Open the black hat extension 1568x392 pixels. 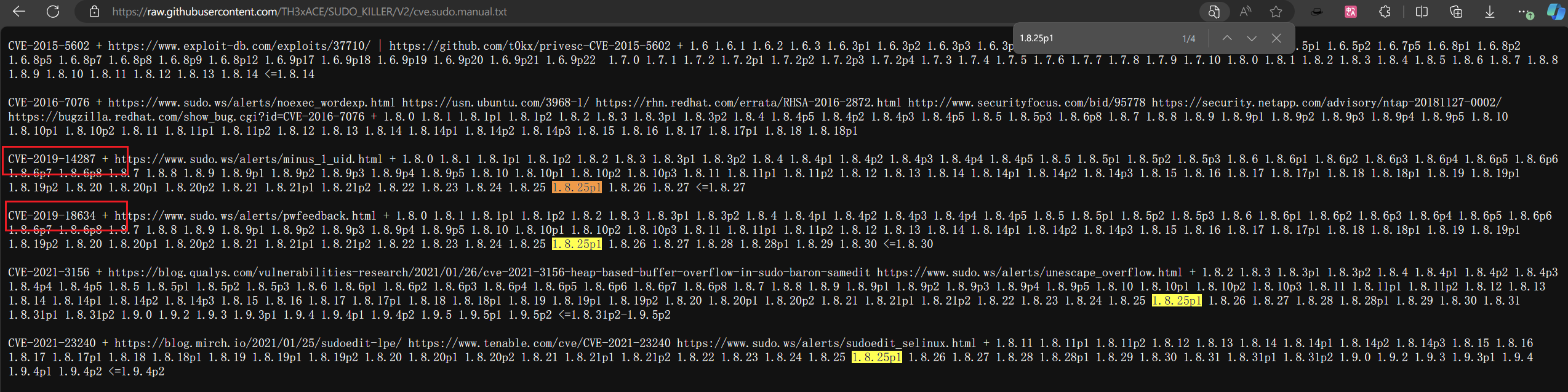1317,12
